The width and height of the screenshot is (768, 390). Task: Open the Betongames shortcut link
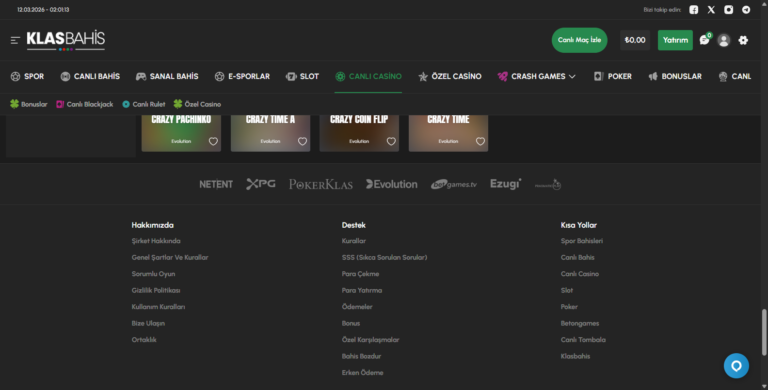coord(580,323)
